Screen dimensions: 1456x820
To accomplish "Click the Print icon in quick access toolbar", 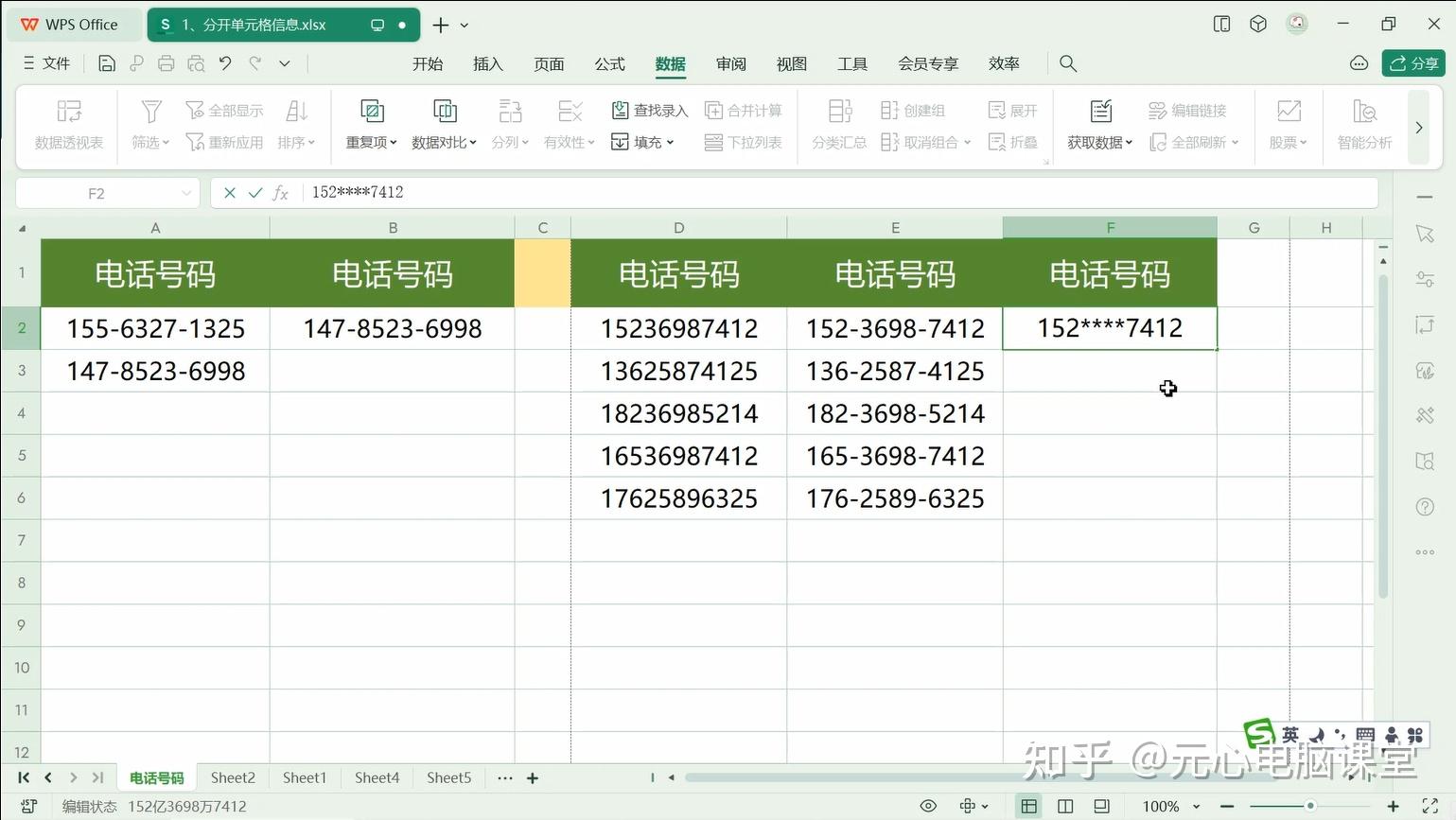I will 167,63.
